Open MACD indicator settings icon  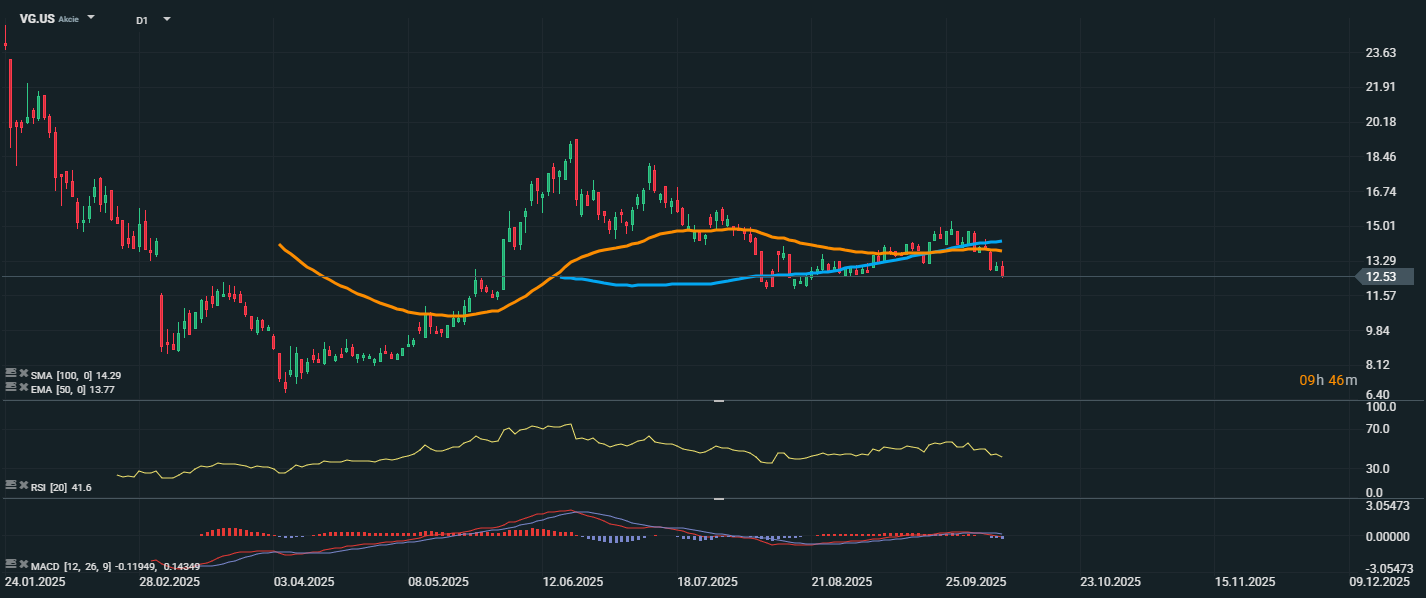pyautogui.click(x=11, y=564)
